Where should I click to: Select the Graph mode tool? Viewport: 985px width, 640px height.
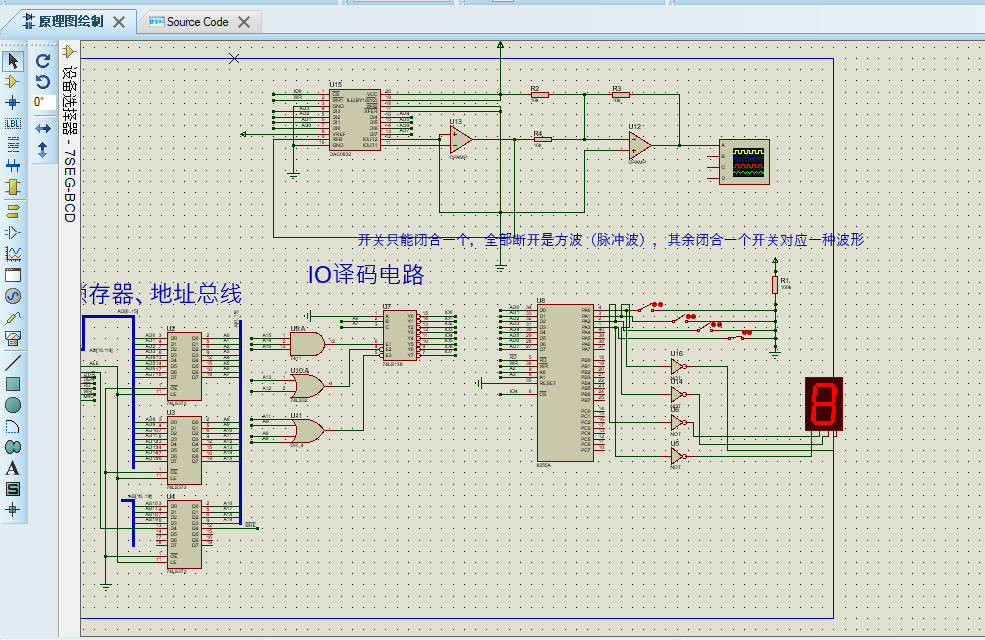(x=13, y=254)
